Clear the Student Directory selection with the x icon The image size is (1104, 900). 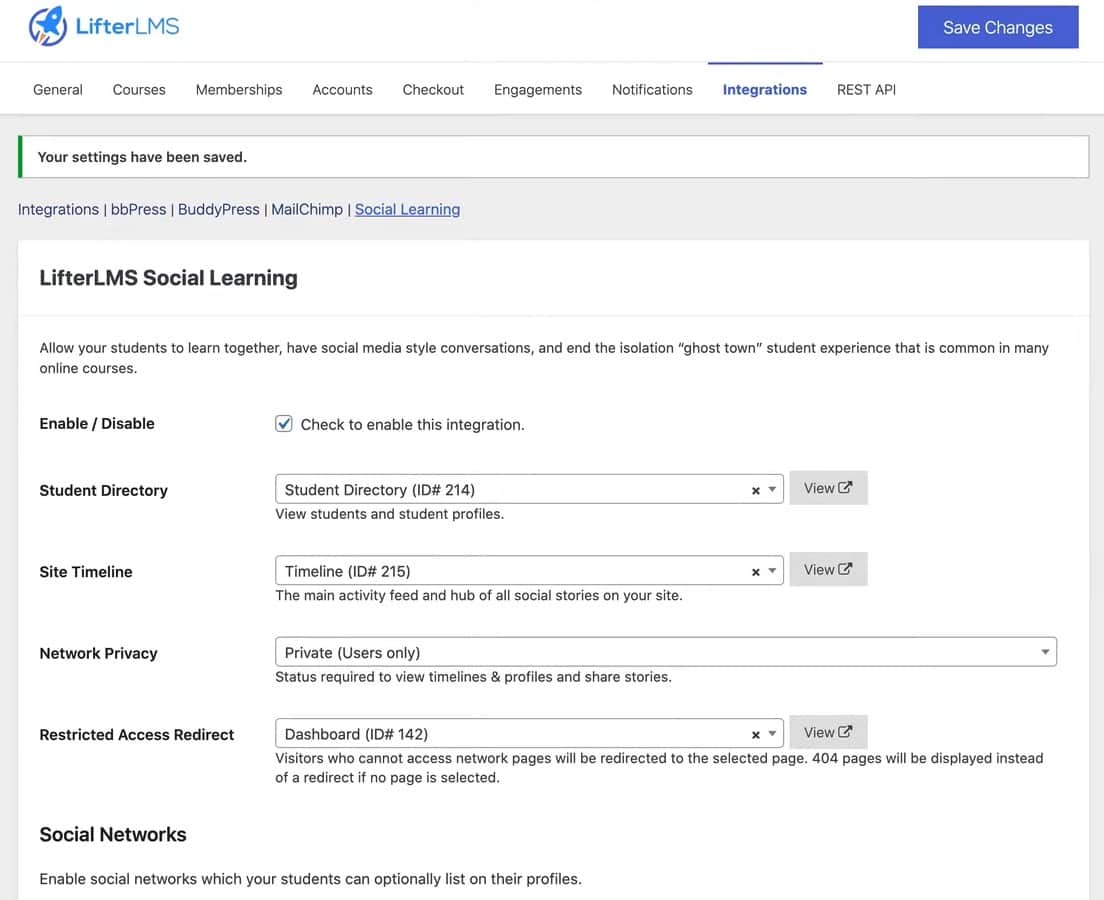tap(756, 490)
